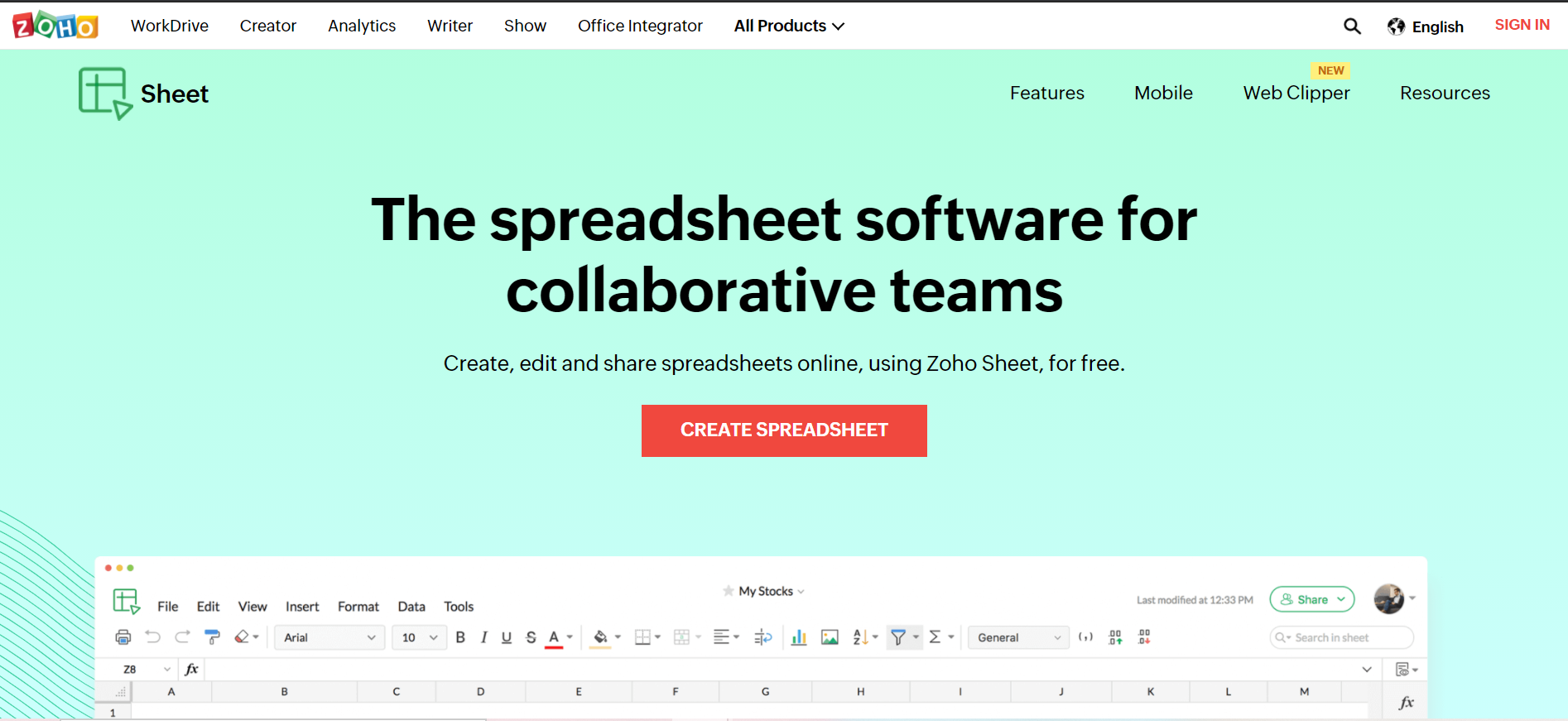The height and width of the screenshot is (721, 1568).
Task: Click the CREATE SPREADSHEET button
Action: (784, 430)
